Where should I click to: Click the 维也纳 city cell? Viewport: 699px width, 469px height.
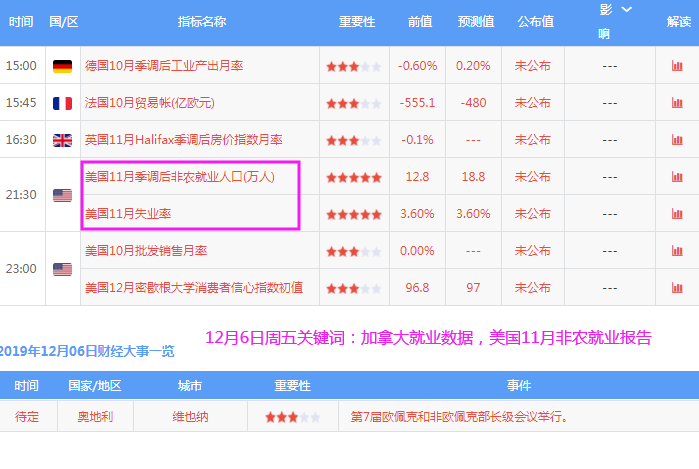coord(190,417)
